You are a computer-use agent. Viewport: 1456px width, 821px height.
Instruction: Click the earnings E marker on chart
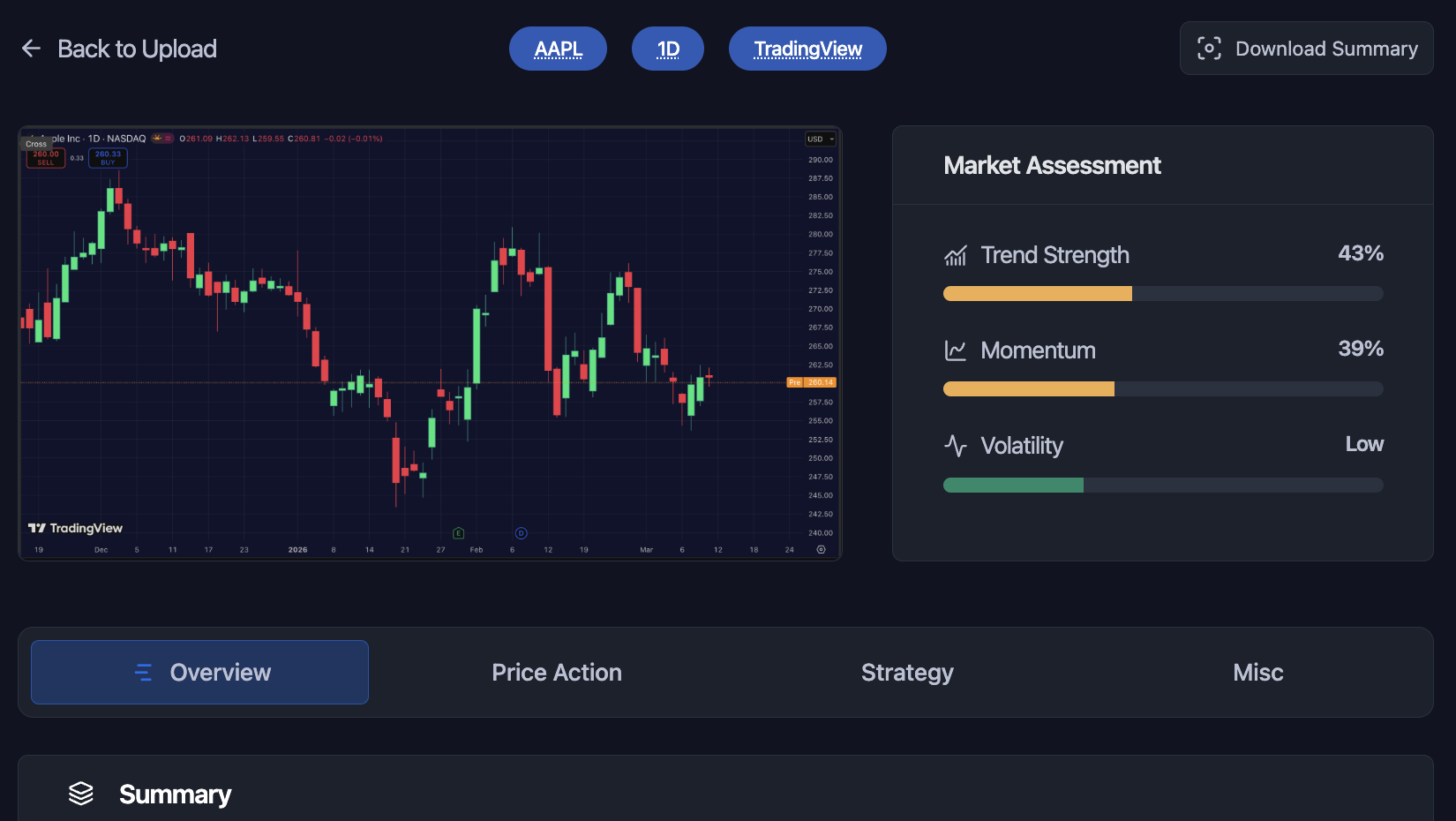(458, 533)
